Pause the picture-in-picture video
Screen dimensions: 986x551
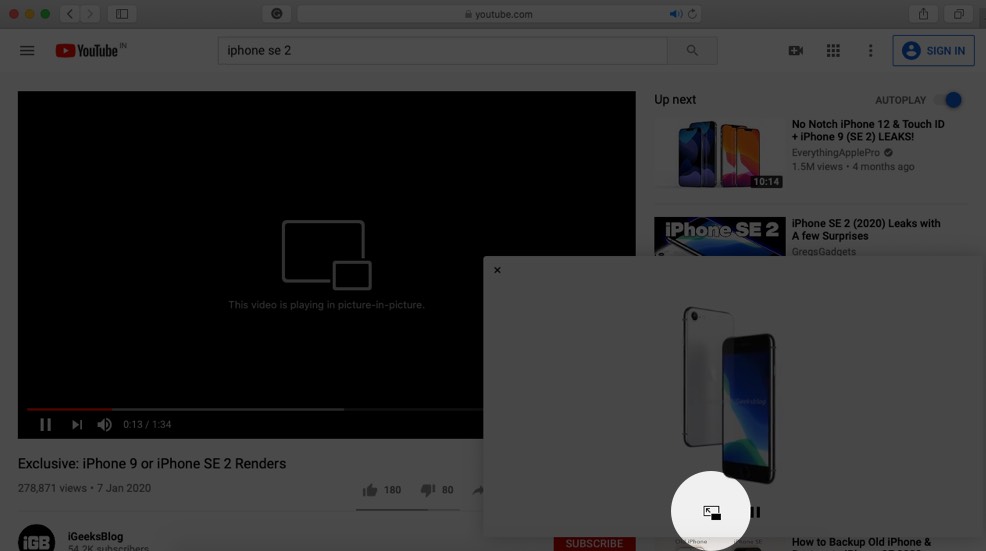click(x=756, y=513)
